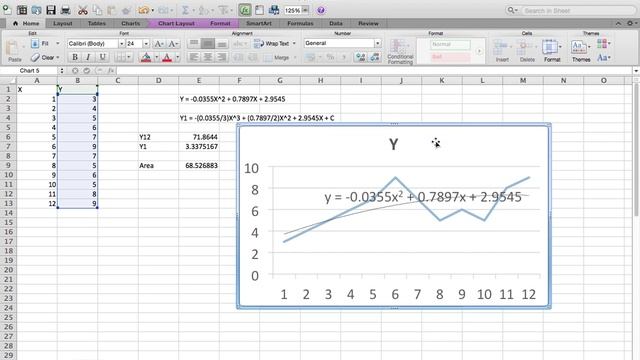Toggle Bold formatting
Image resolution: width=640 pixels, height=360 pixels.
tap(75, 57)
